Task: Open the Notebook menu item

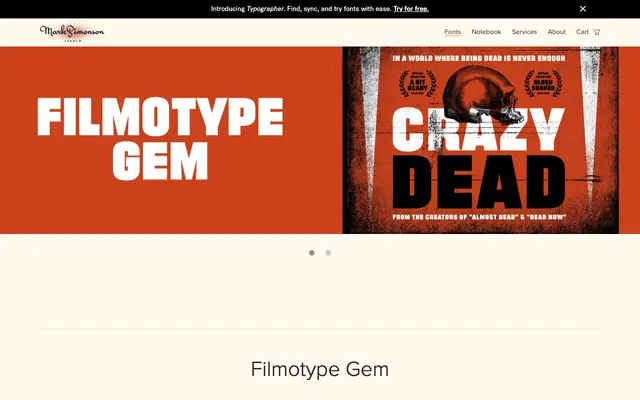Action: (486, 32)
